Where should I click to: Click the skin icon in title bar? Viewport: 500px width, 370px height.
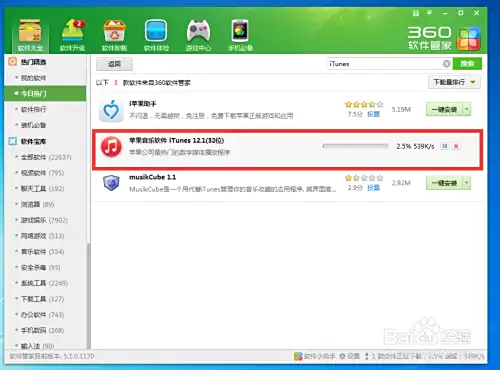(416, 13)
